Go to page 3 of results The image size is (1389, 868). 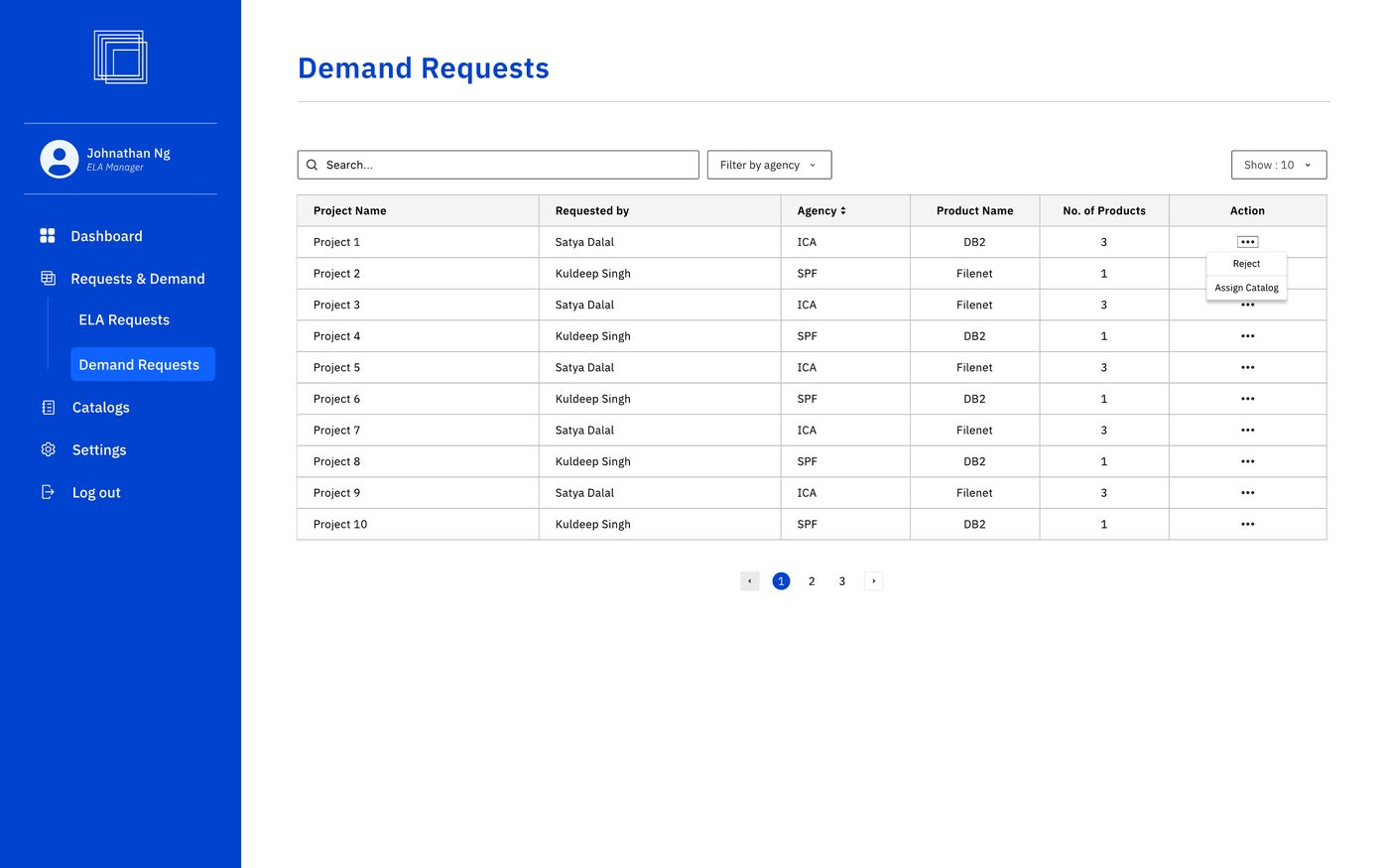coord(842,581)
